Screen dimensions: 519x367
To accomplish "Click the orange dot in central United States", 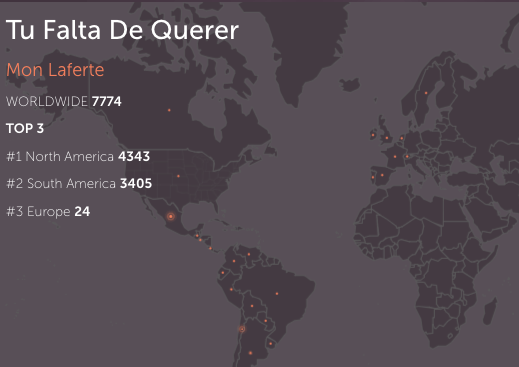I will coord(178,176).
